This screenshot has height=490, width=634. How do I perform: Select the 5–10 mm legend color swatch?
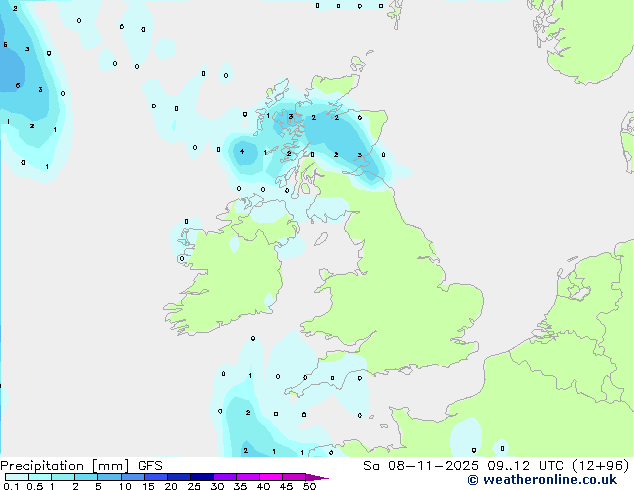point(109,477)
